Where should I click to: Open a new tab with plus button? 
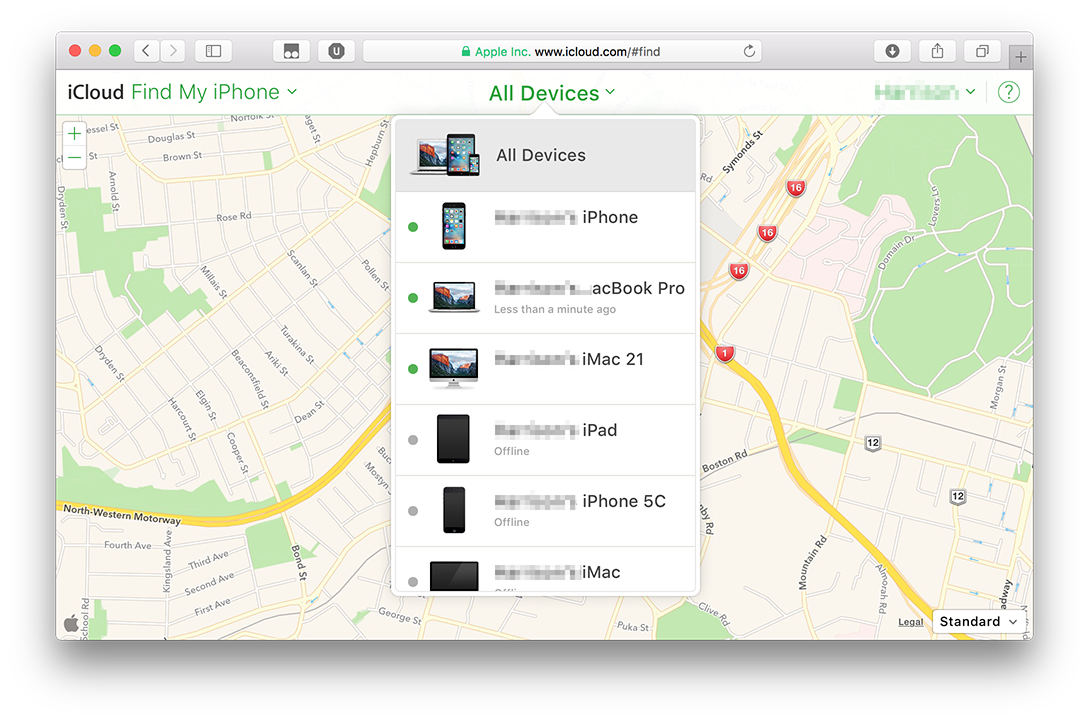[x=1020, y=57]
